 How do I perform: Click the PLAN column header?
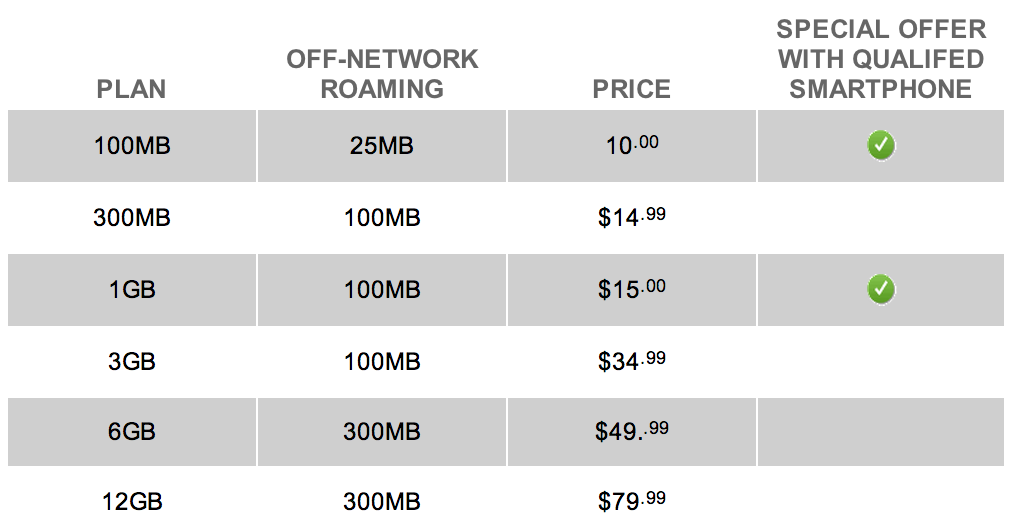[x=132, y=89]
